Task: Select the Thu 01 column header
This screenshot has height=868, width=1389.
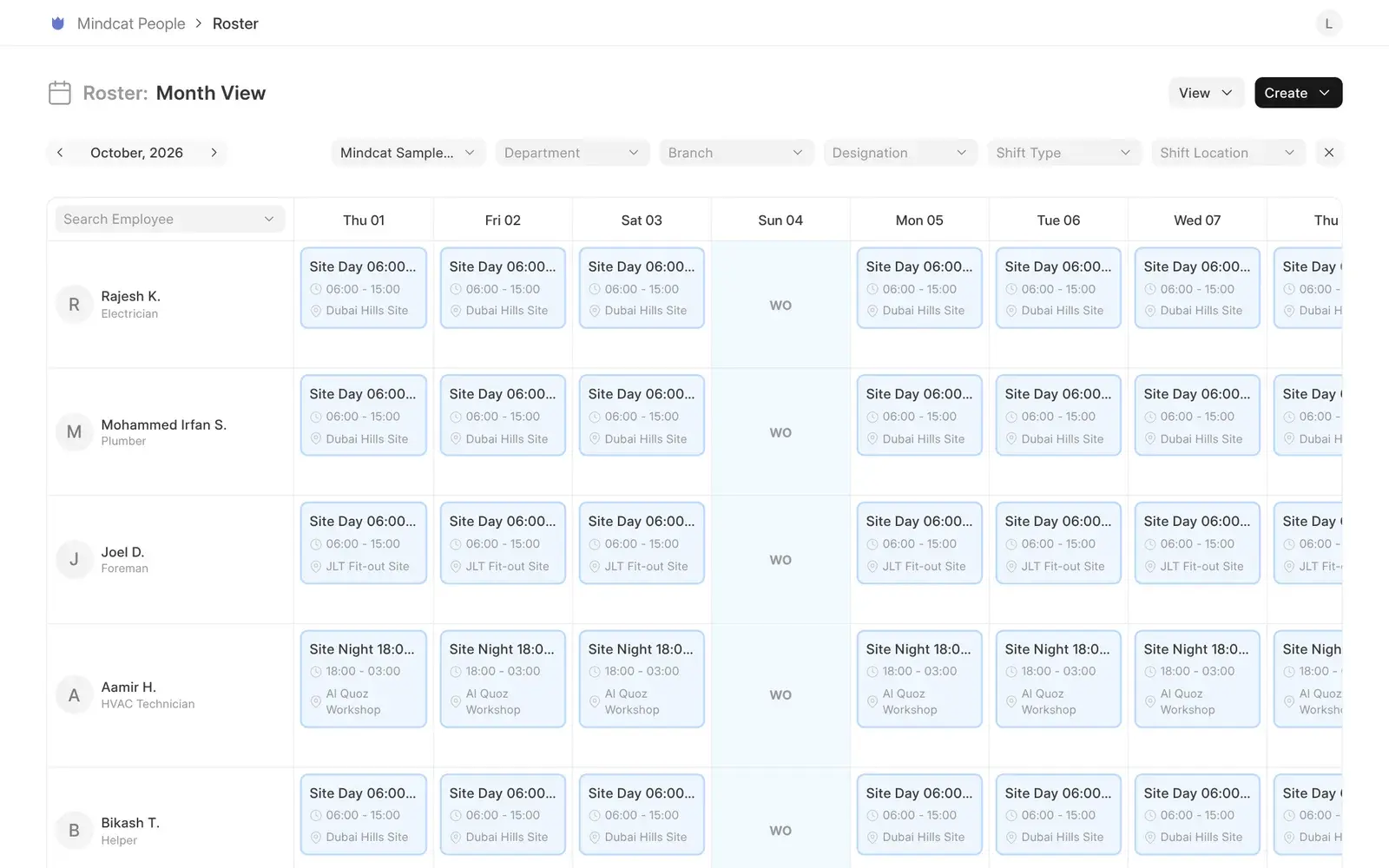Action: (x=364, y=220)
